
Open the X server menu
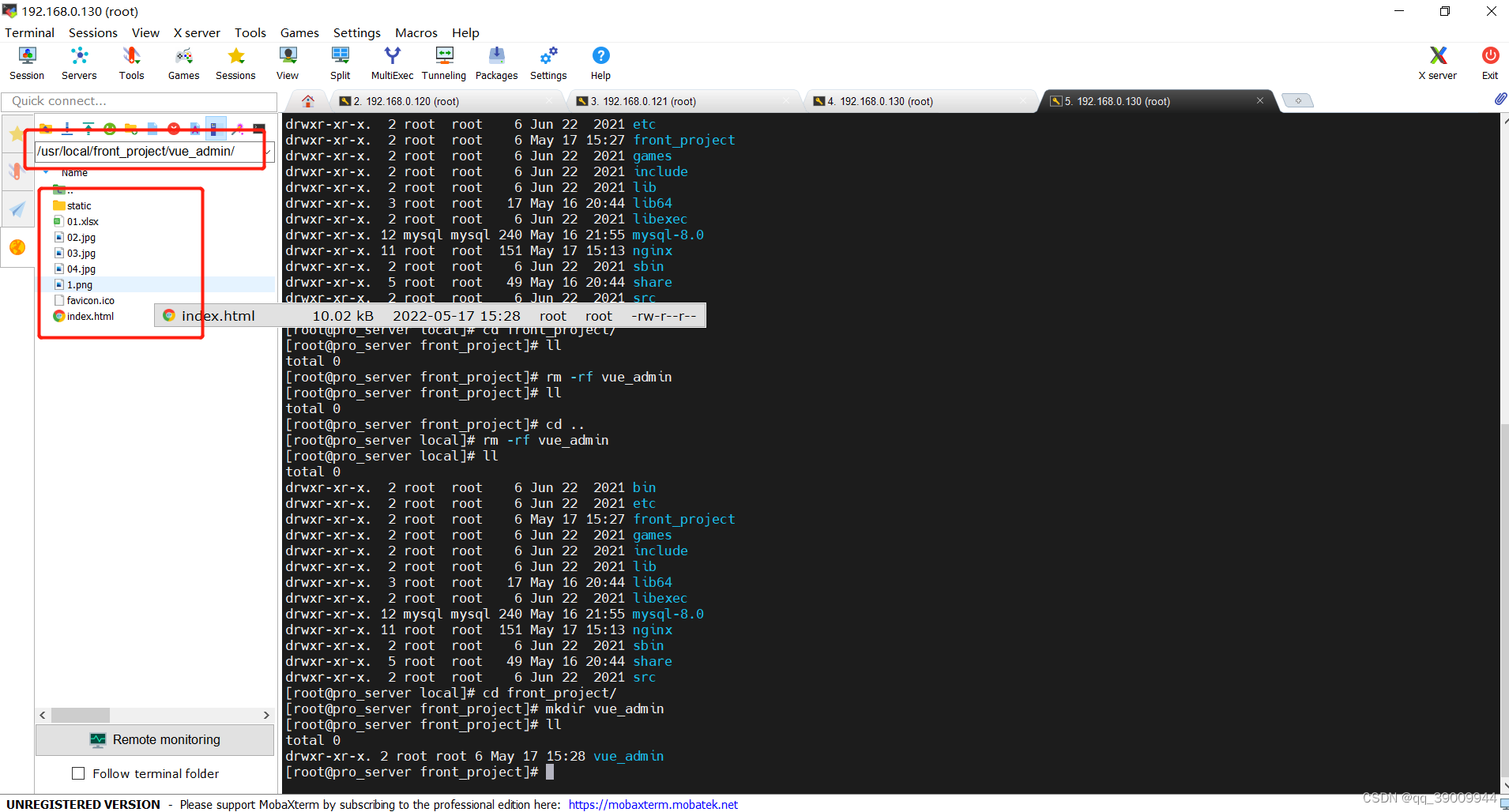197,32
